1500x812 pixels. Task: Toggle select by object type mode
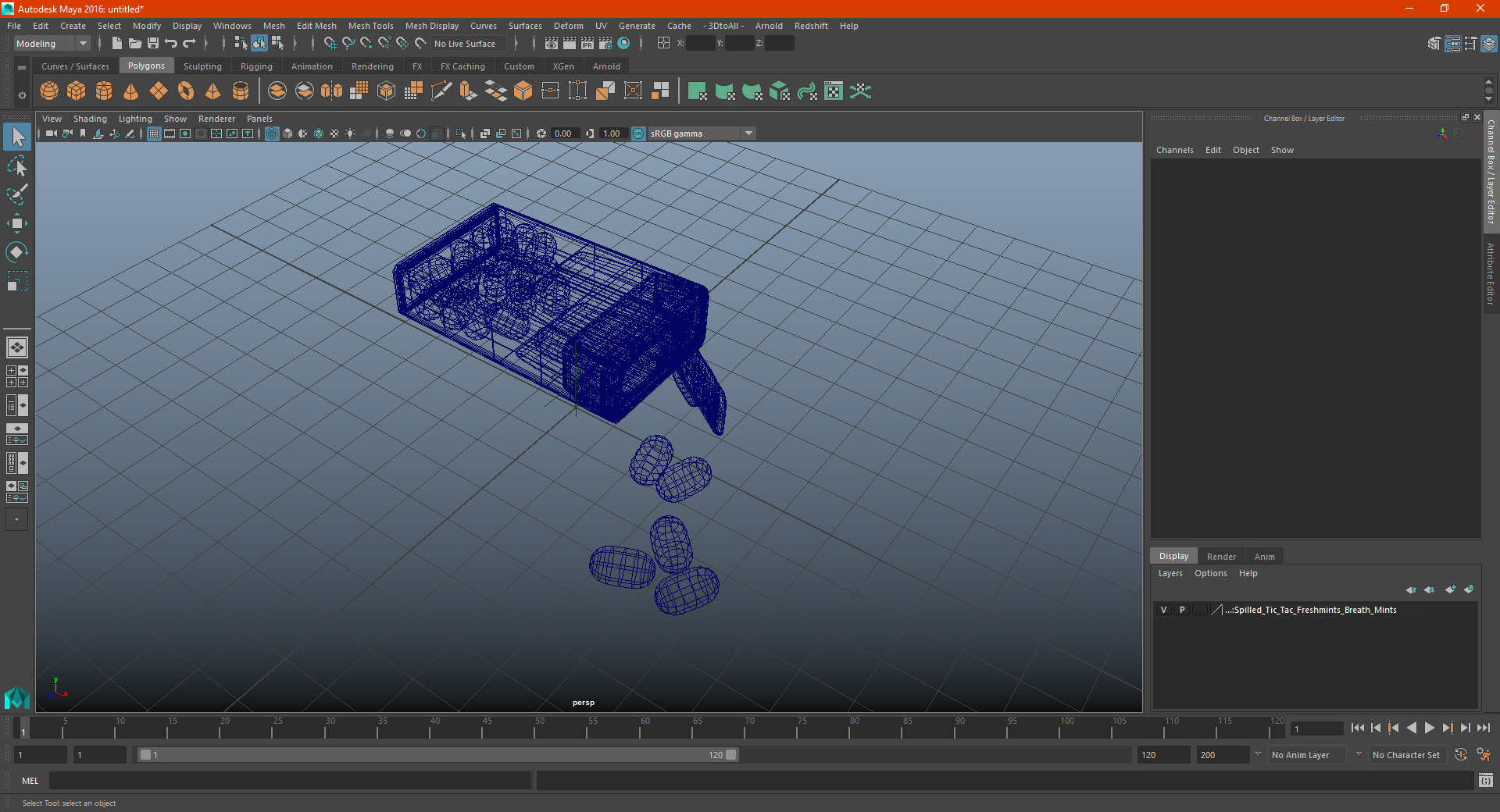(259, 44)
